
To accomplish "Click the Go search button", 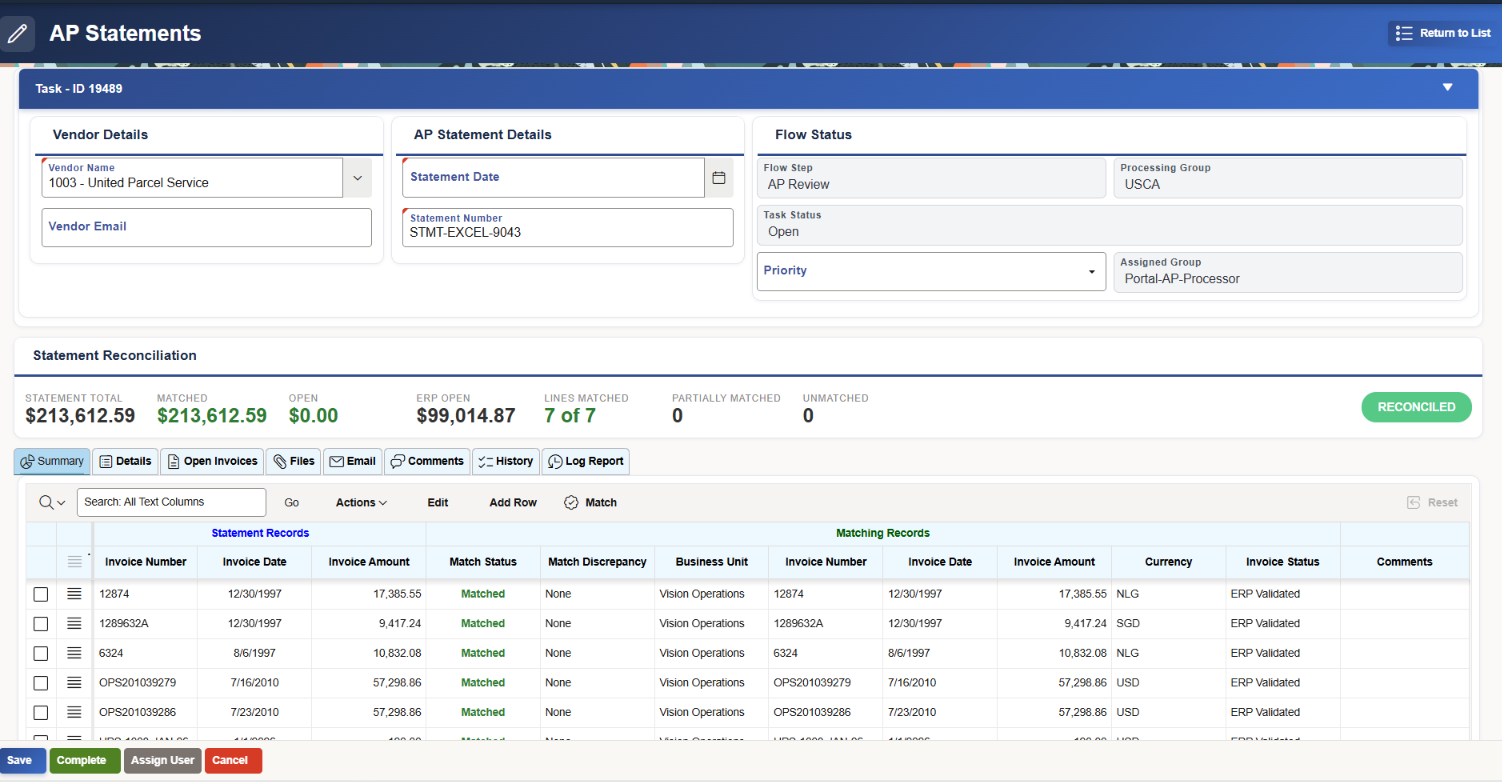I will [x=292, y=502].
